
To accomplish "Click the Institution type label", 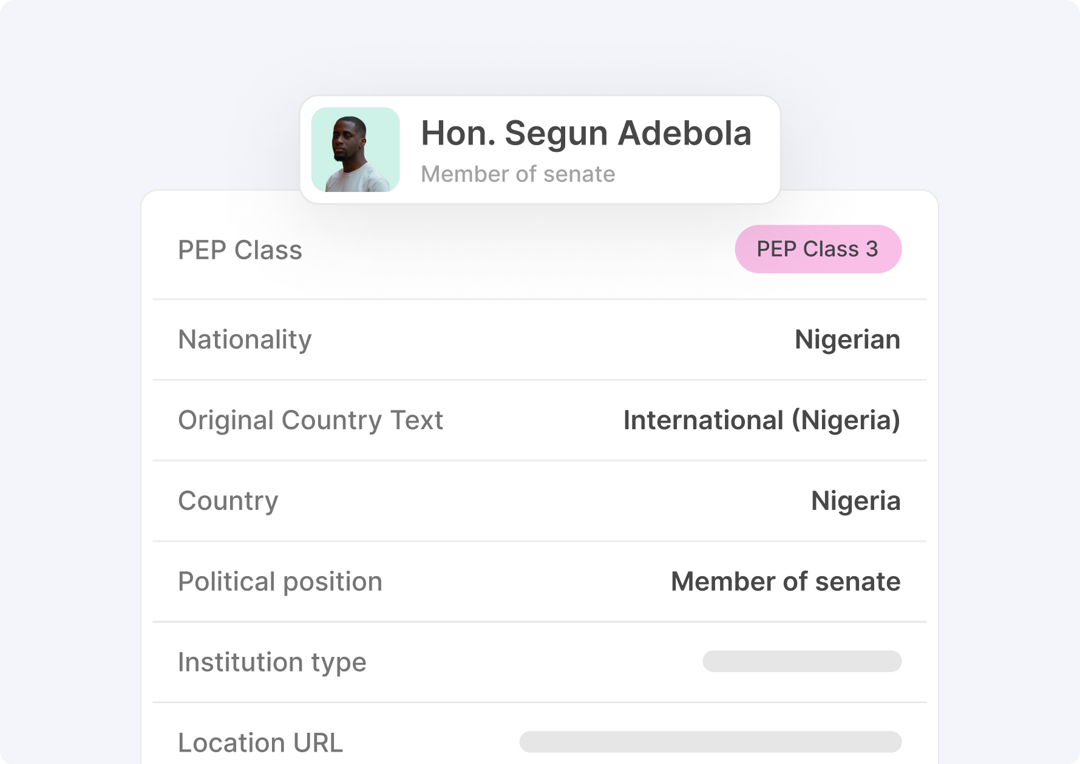I will point(272,662).
